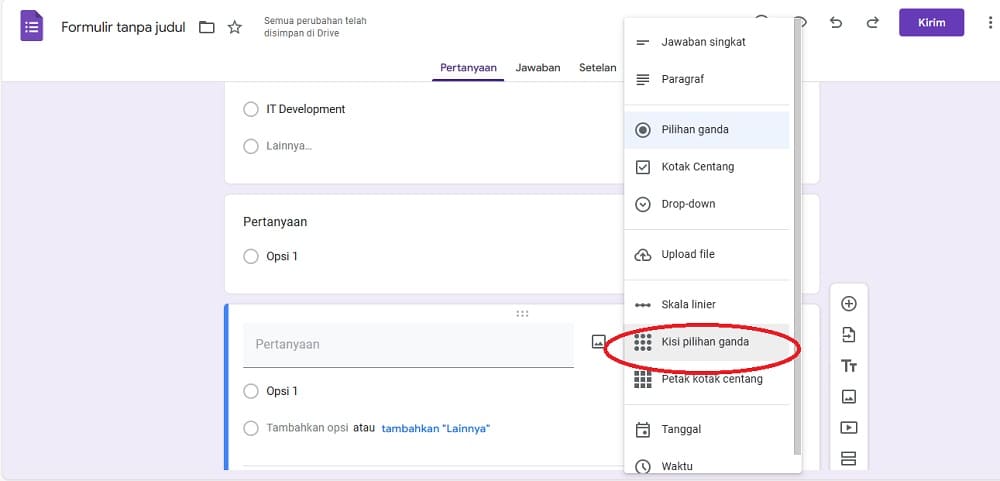Click the Kirim button
The width and height of the screenshot is (1000, 481).
(931, 23)
